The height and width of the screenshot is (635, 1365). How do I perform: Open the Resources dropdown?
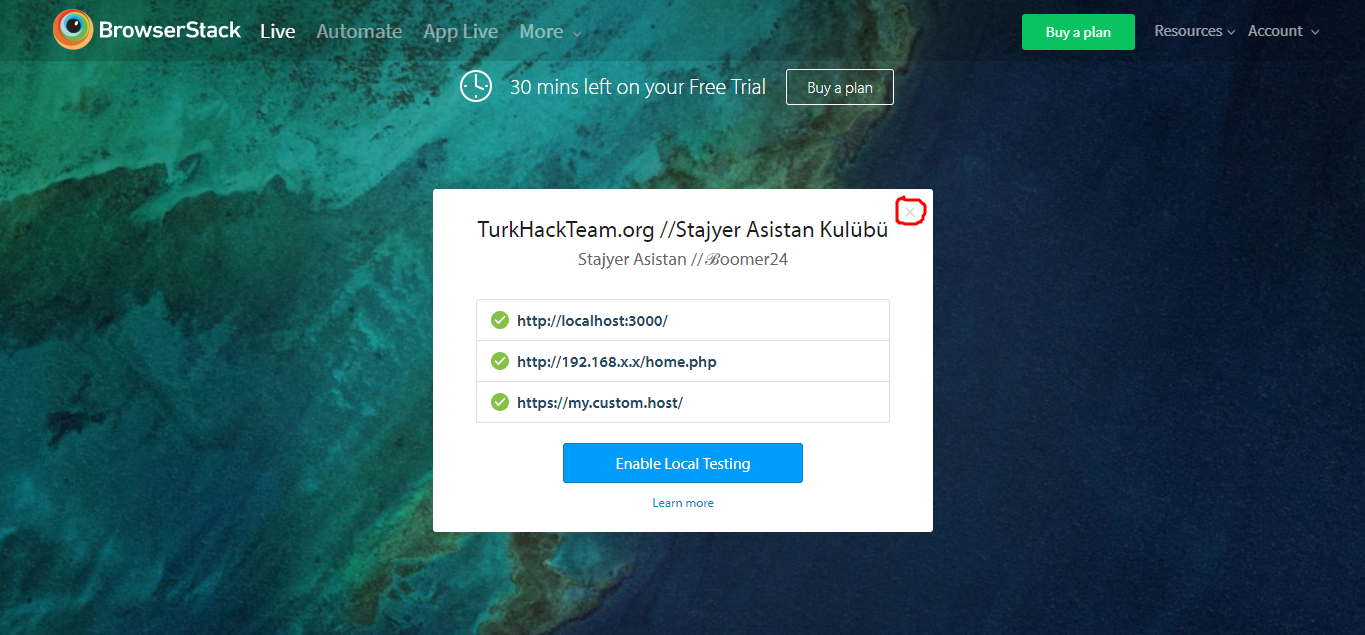[1194, 31]
